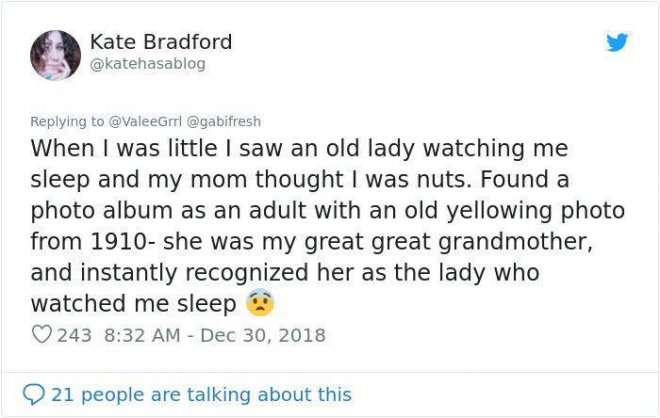This screenshot has height=418, width=660.
Task: Open Kate Bradford's profile picture
Action: point(55,54)
